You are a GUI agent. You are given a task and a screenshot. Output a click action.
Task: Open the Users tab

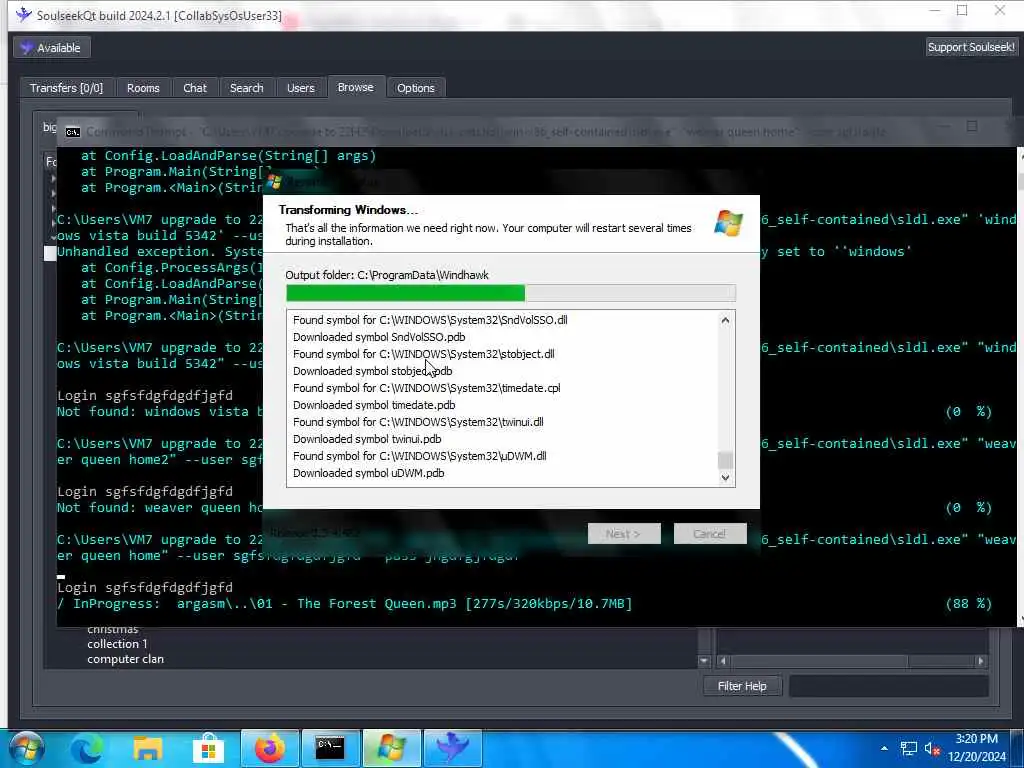300,88
